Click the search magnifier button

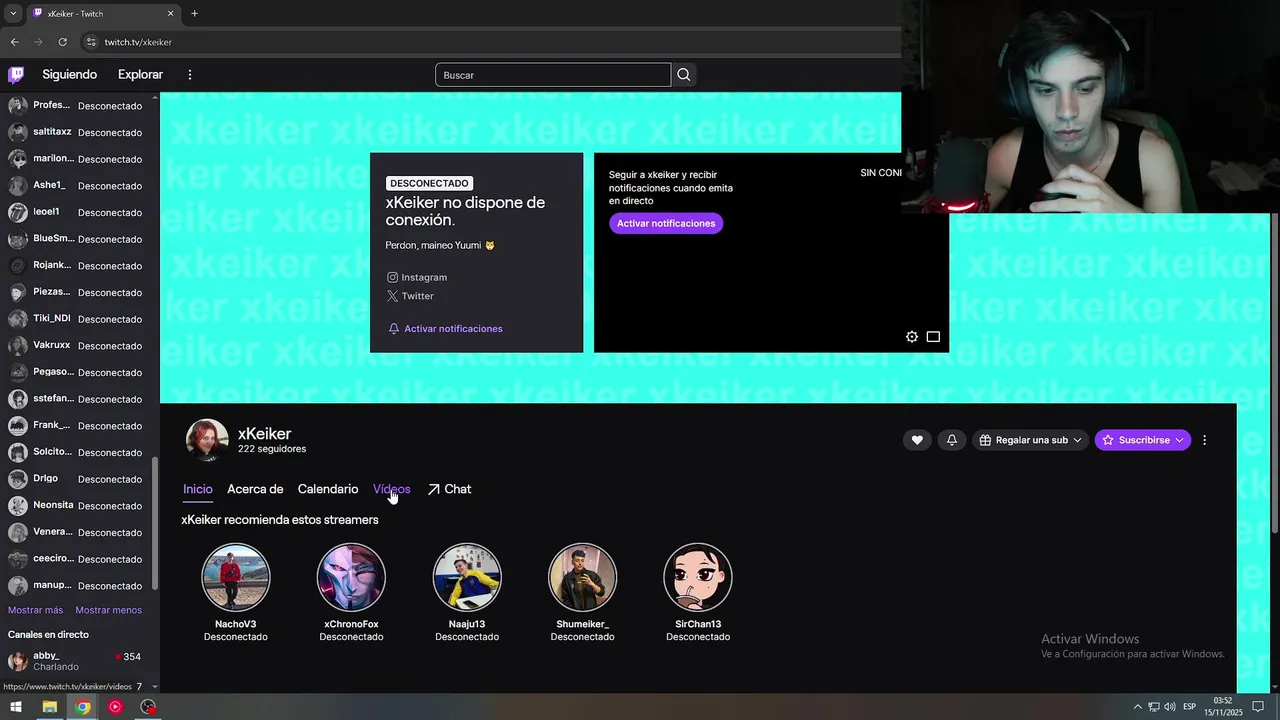tap(684, 74)
